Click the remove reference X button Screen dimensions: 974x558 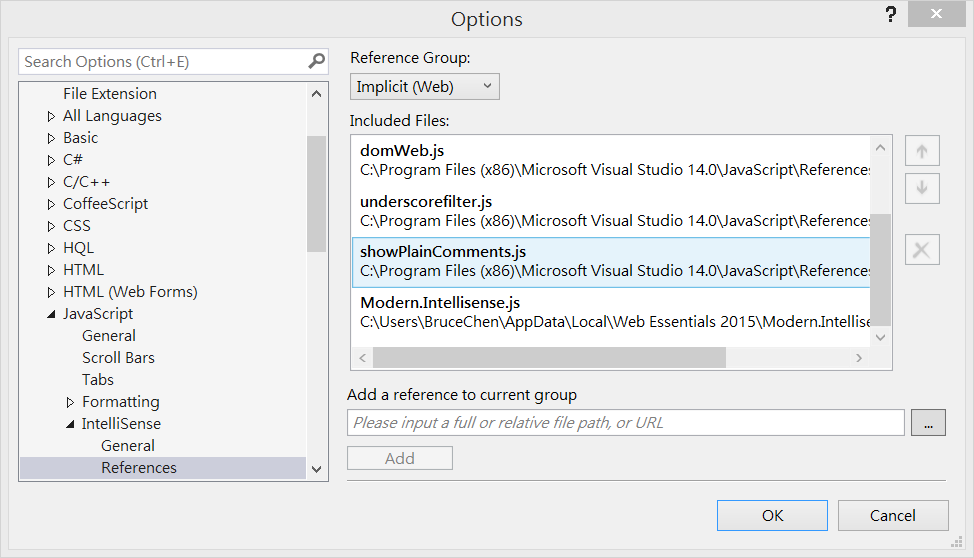[921, 250]
